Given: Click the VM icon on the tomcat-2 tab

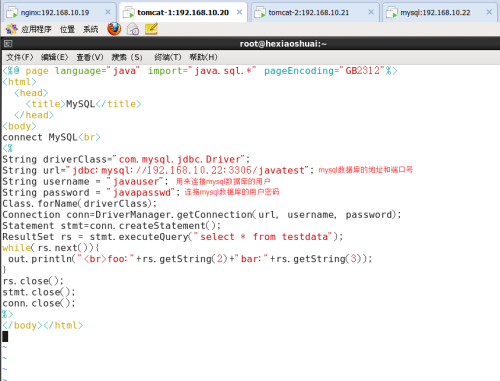Looking at the screenshot, I should click(260, 13).
